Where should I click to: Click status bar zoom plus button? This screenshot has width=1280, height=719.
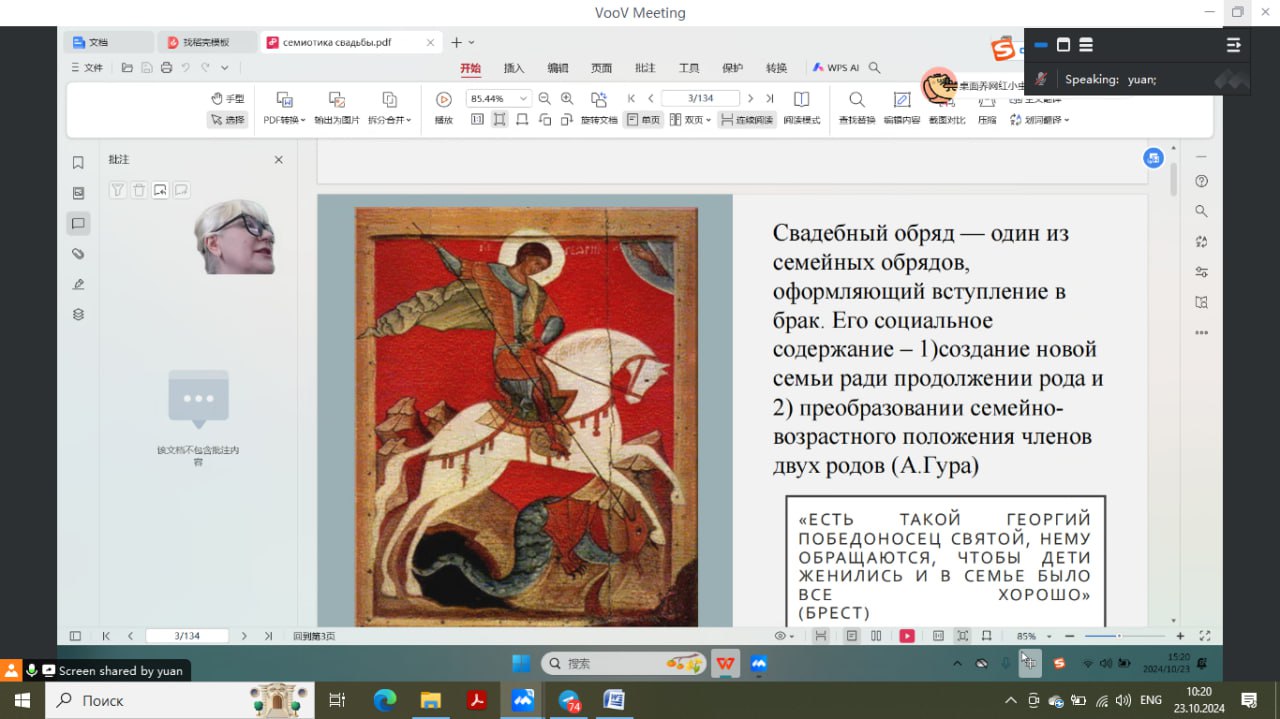[1180, 636]
